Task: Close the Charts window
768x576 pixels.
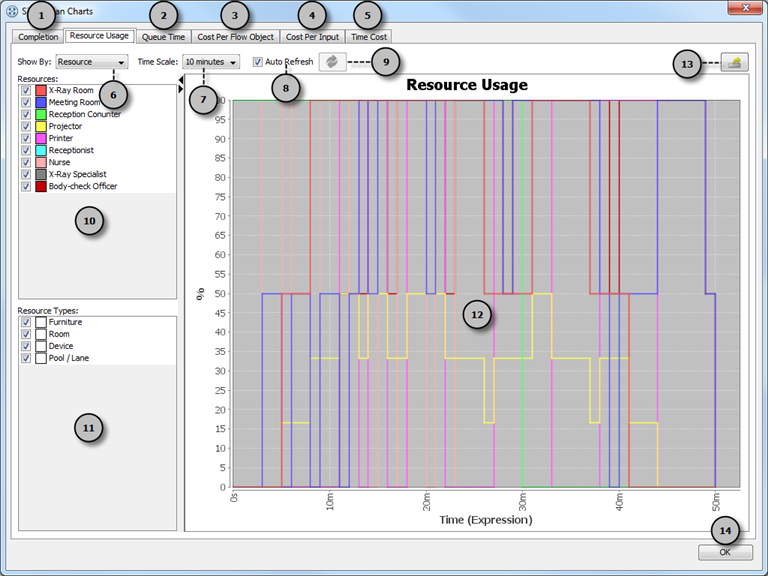Action: pyautogui.click(x=745, y=7)
